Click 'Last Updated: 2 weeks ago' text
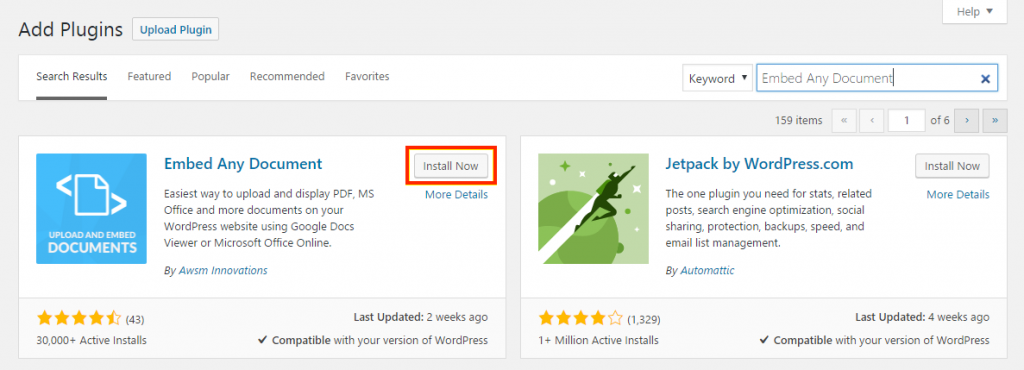 (421, 318)
